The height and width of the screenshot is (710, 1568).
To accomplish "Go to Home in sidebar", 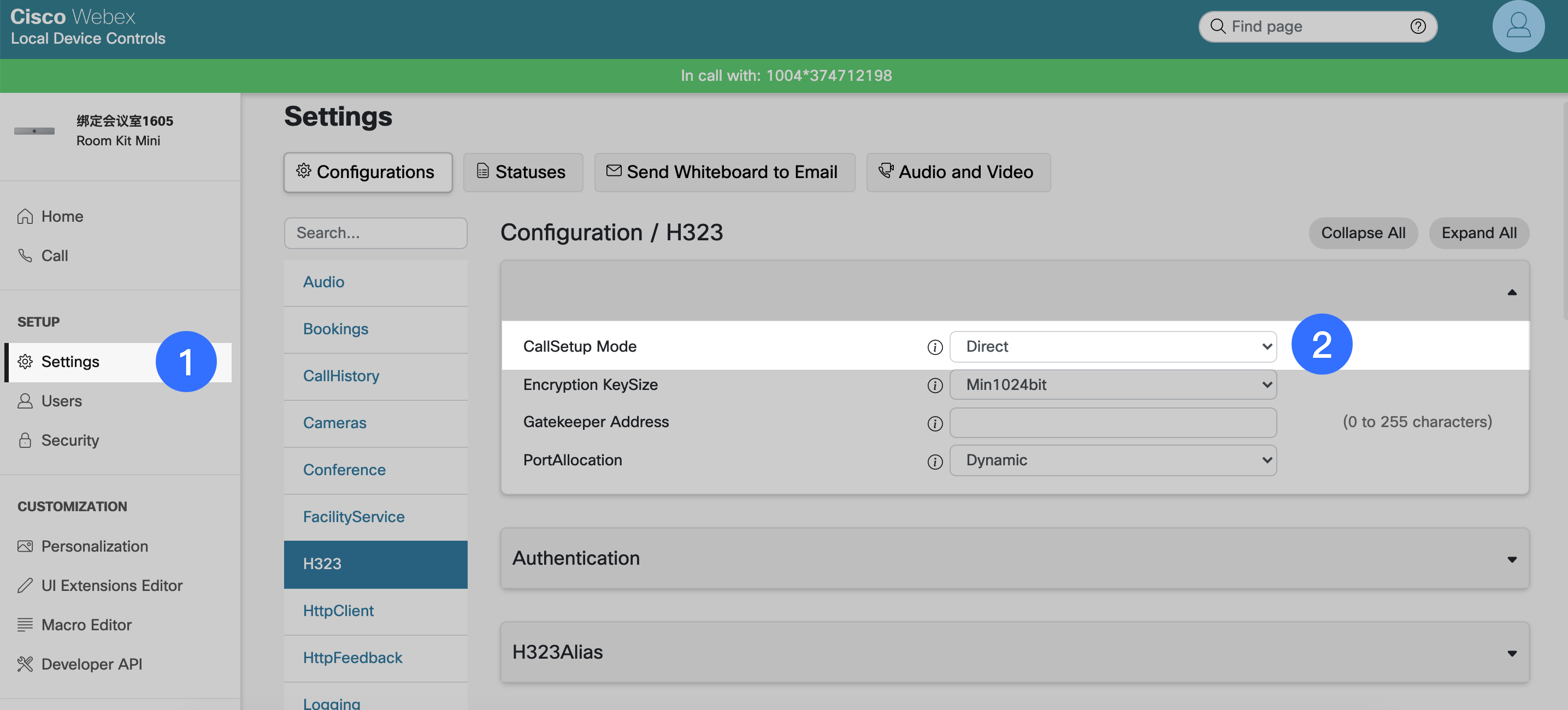I will point(120,216).
